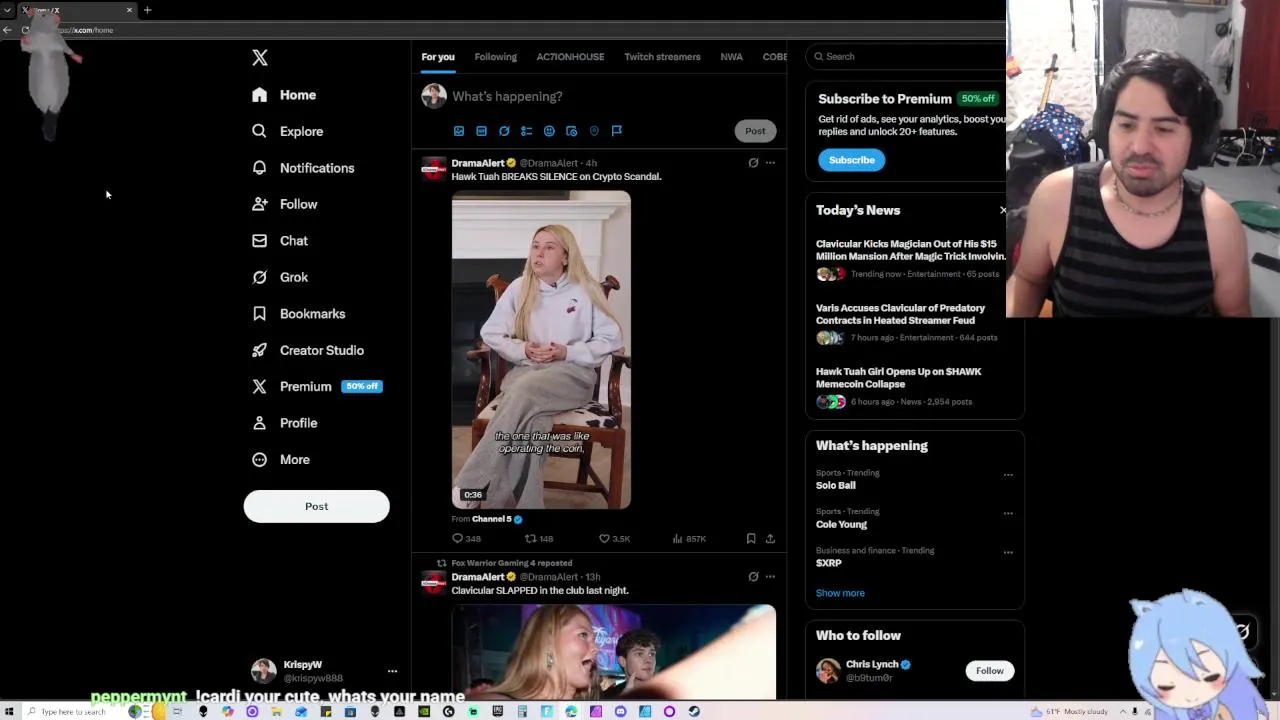Like the Hawk Tuah post

(x=614, y=539)
